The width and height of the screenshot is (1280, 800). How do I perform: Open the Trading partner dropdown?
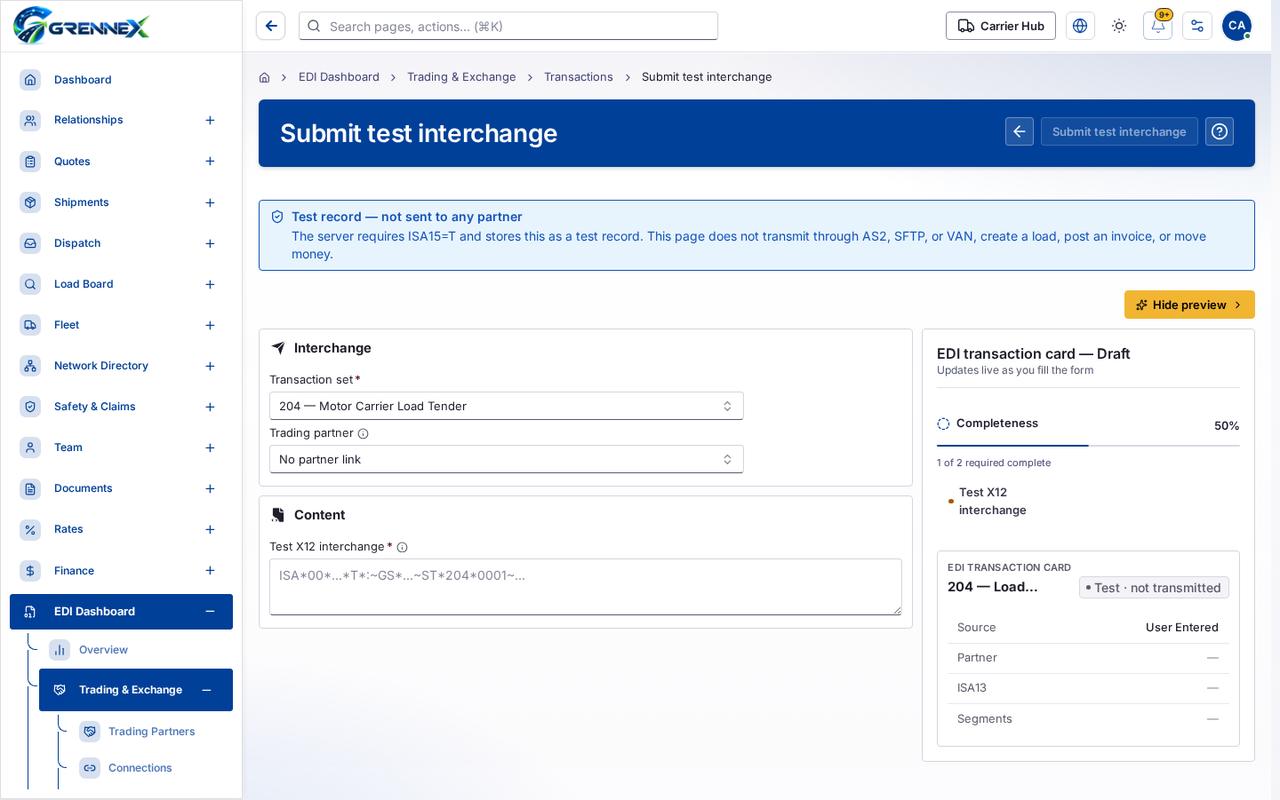pyautogui.click(x=506, y=459)
